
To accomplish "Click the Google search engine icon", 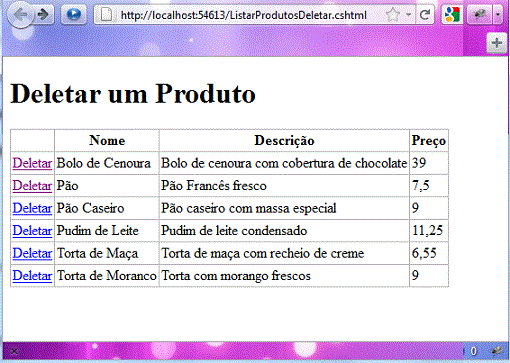I will [452, 15].
